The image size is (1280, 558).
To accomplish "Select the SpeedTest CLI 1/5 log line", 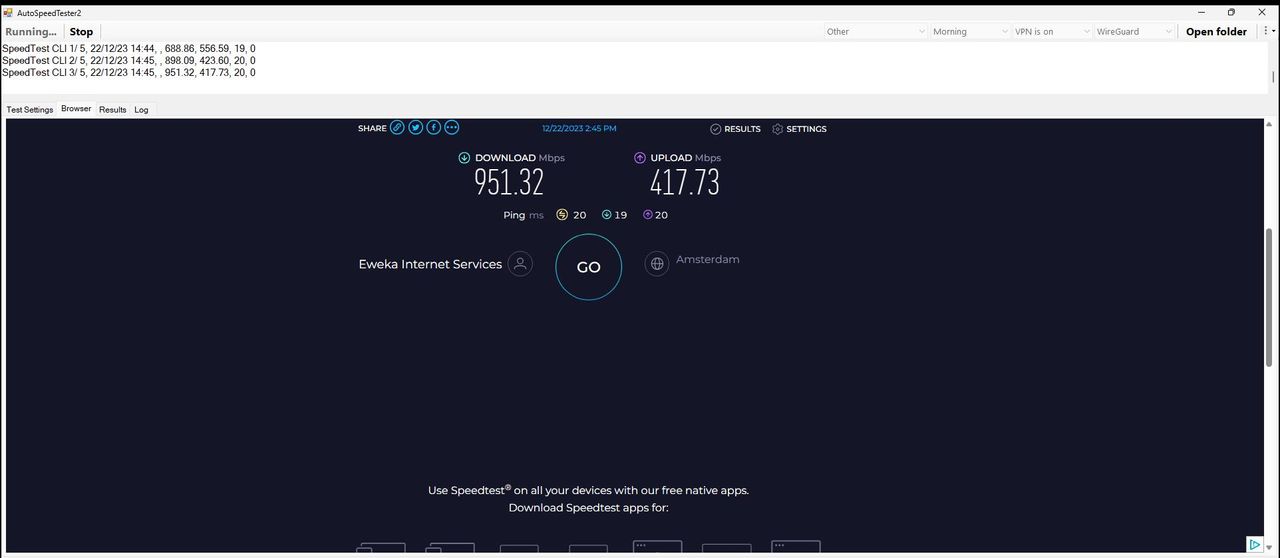I will (x=128, y=48).
